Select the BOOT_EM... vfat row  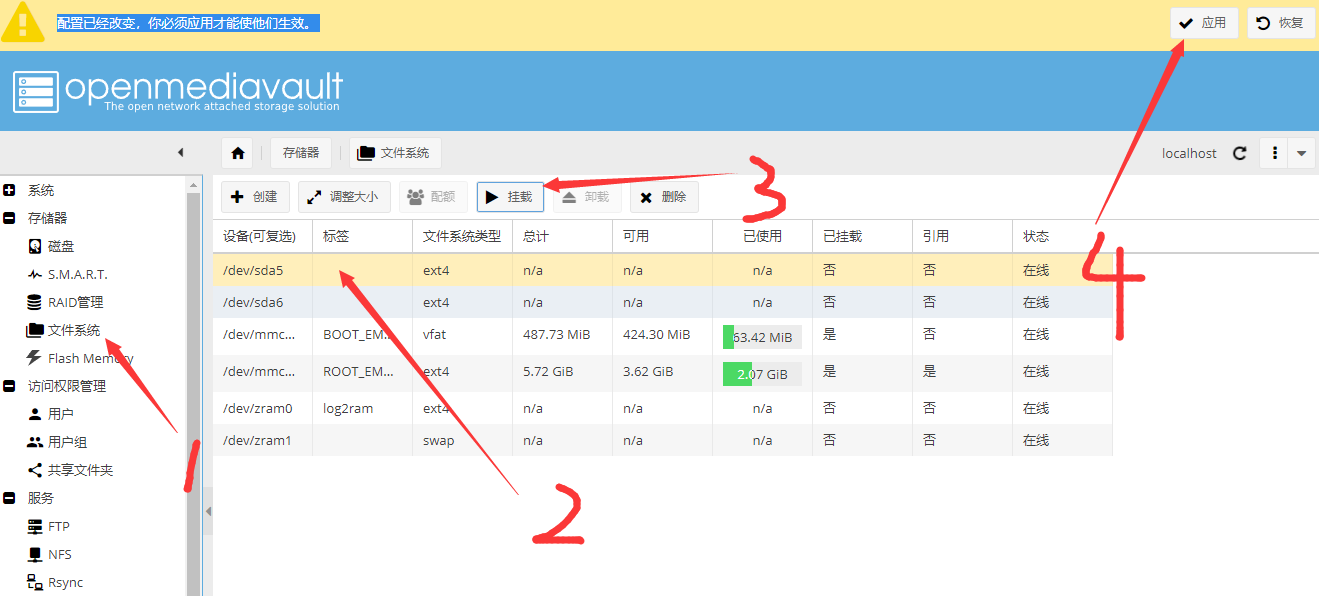pyautogui.click(x=662, y=336)
